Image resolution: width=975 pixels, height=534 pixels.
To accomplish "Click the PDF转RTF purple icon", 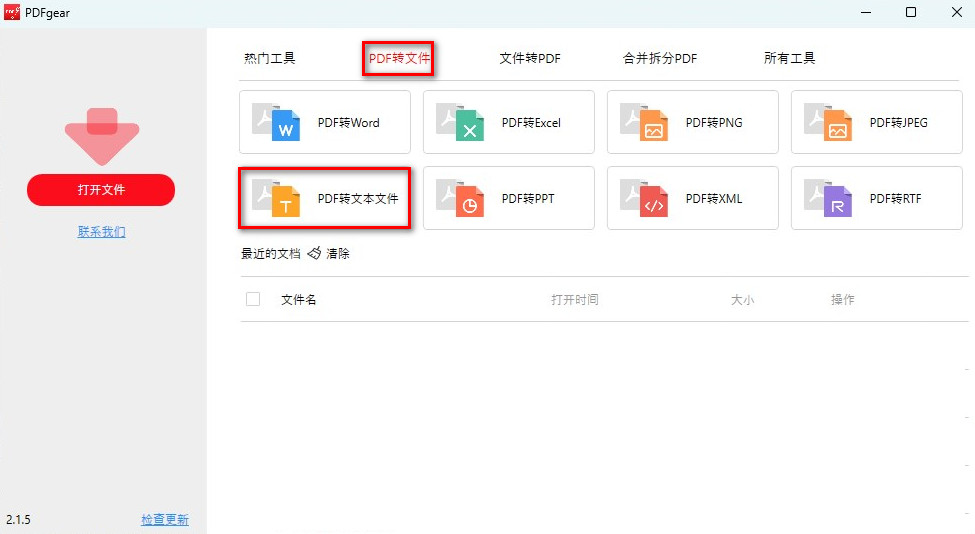I will (828, 198).
